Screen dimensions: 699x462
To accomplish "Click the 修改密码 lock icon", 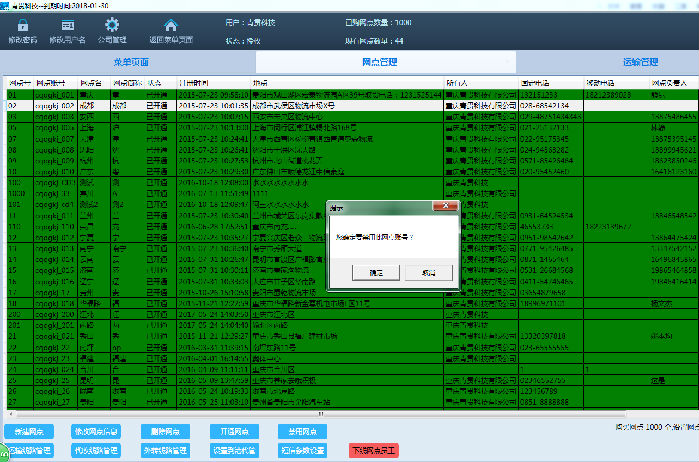I will click(22, 25).
